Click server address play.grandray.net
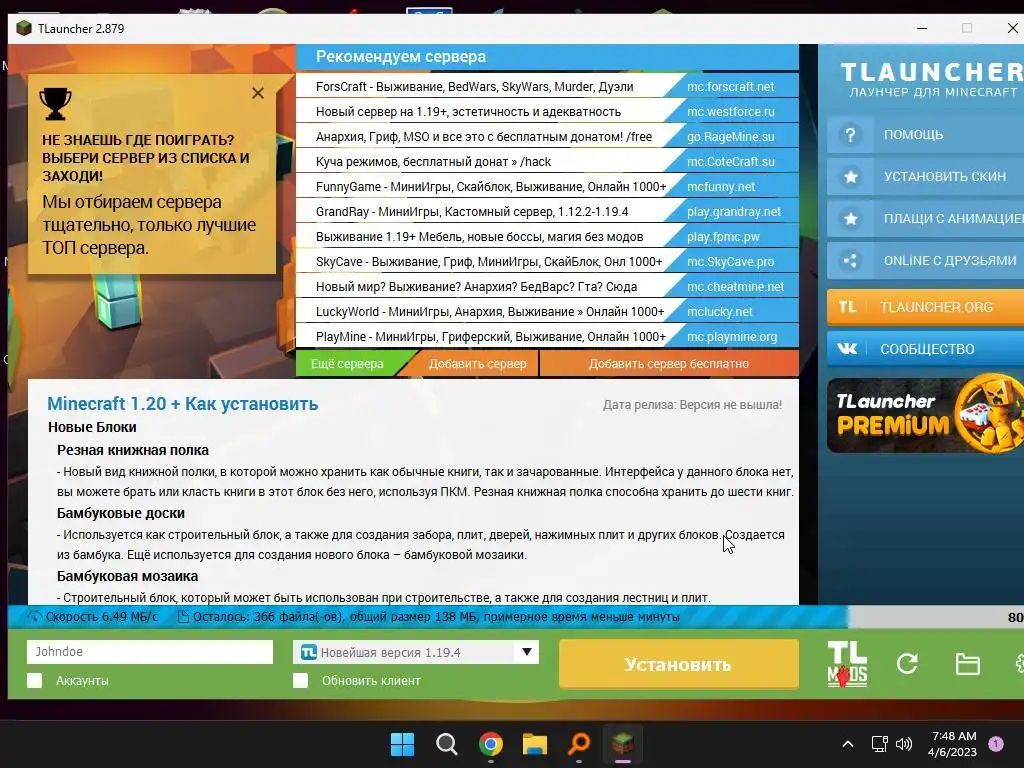Screen dimensions: 1024x768 (734, 212)
